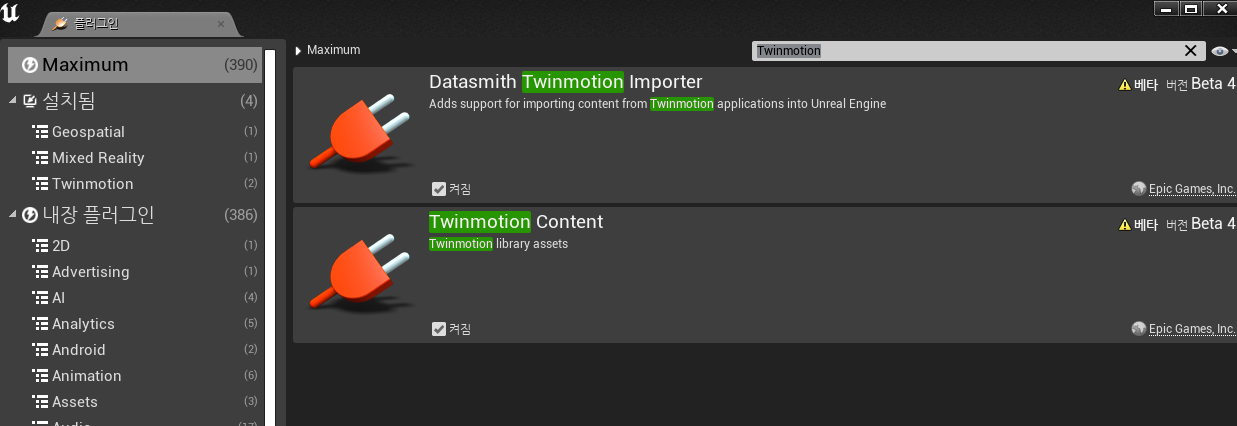1237x426 pixels.
Task: Click the Twinmotion category list icon
Action: (x=40, y=184)
